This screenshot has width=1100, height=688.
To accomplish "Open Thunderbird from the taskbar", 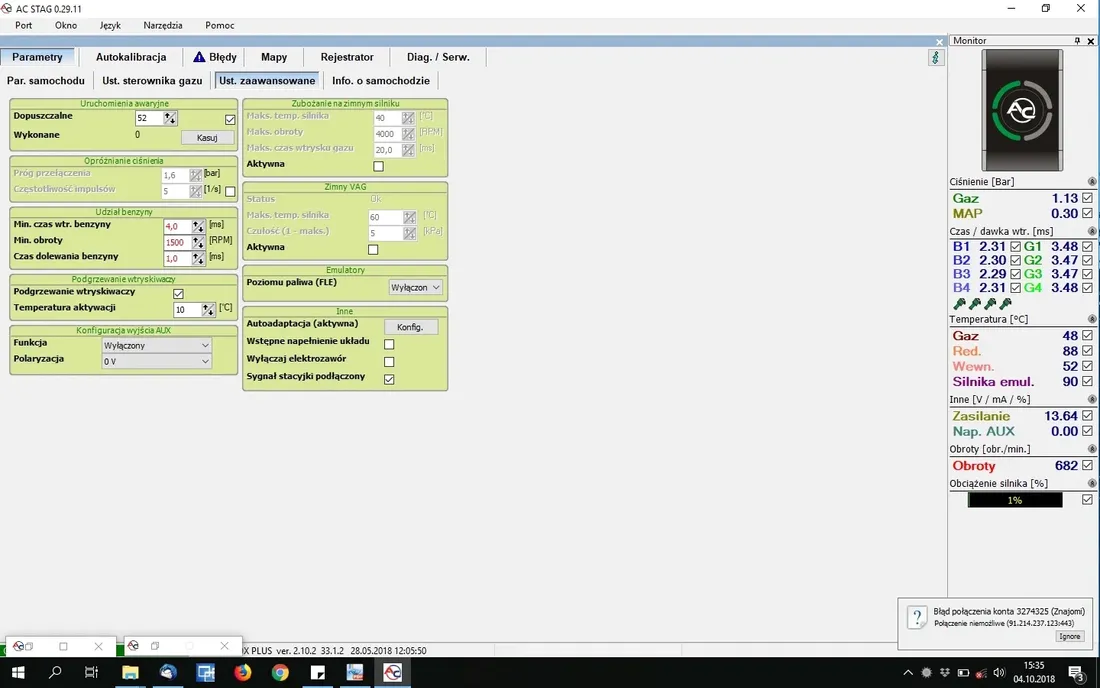I will click(168, 673).
